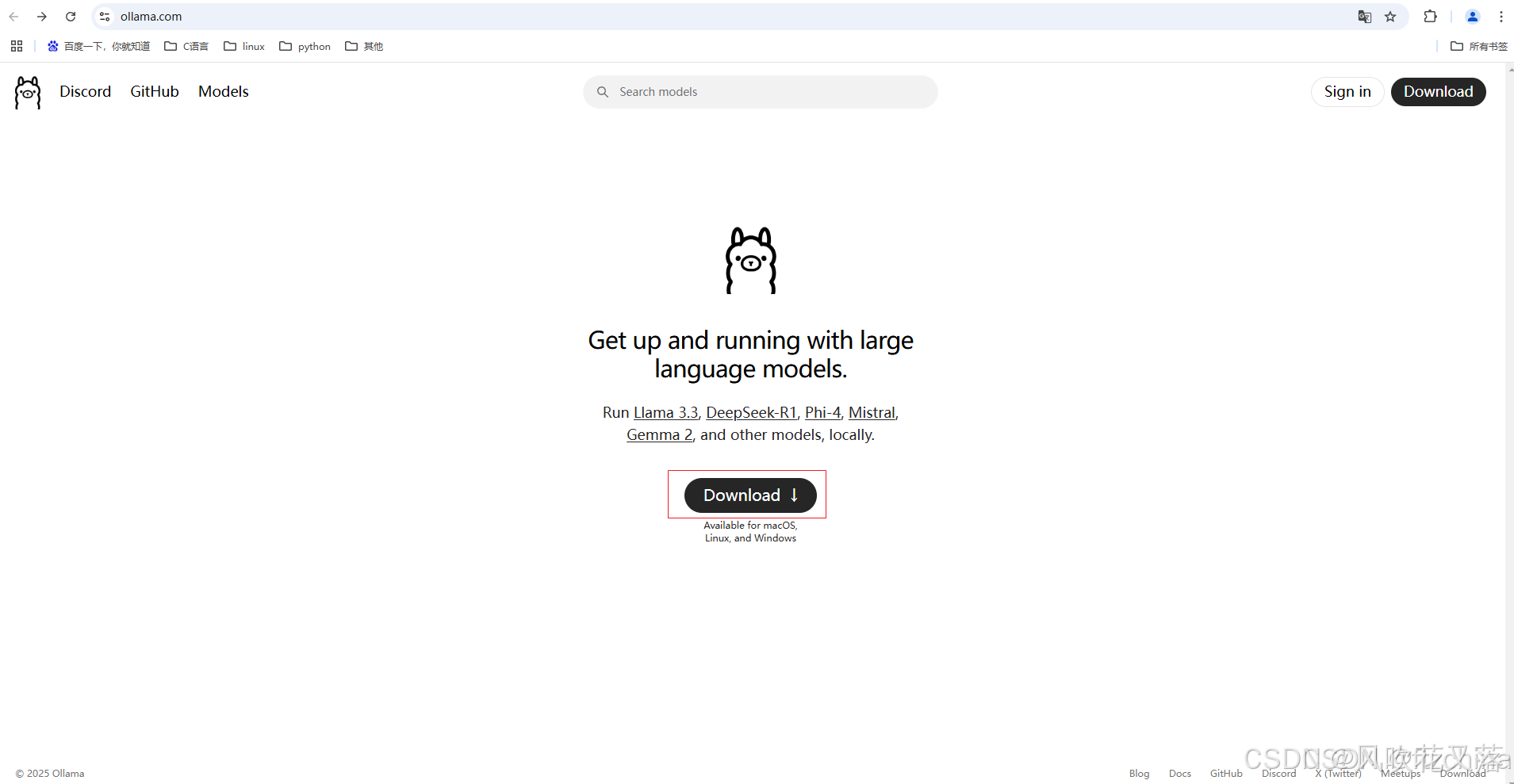Click the browser forward arrow
1514x784 pixels.
click(x=42, y=17)
